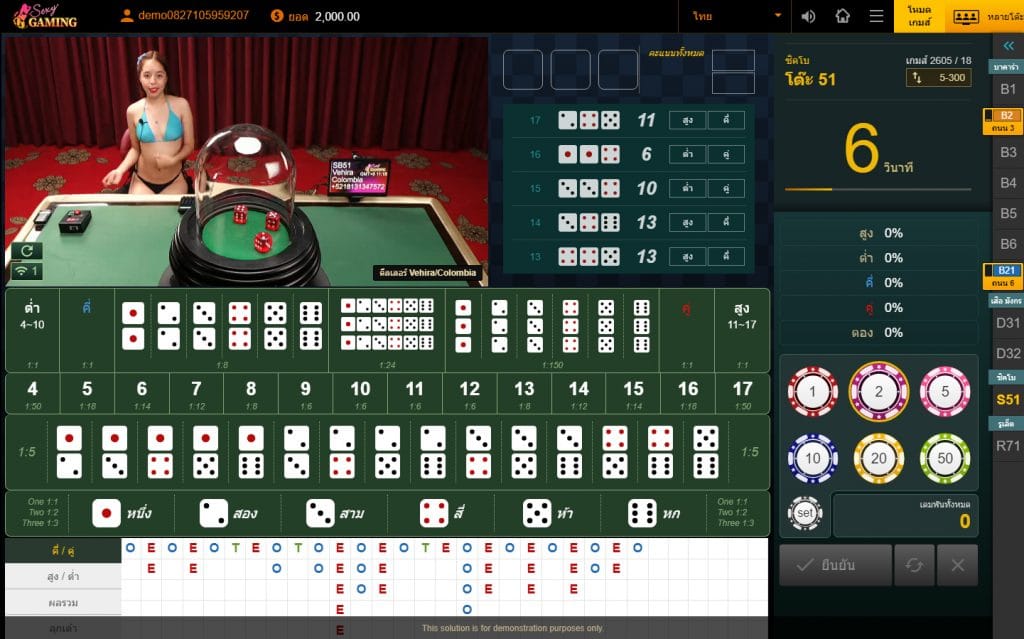Choose the red 1 value chip
The height and width of the screenshot is (639, 1024).
(x=812, y=392)
